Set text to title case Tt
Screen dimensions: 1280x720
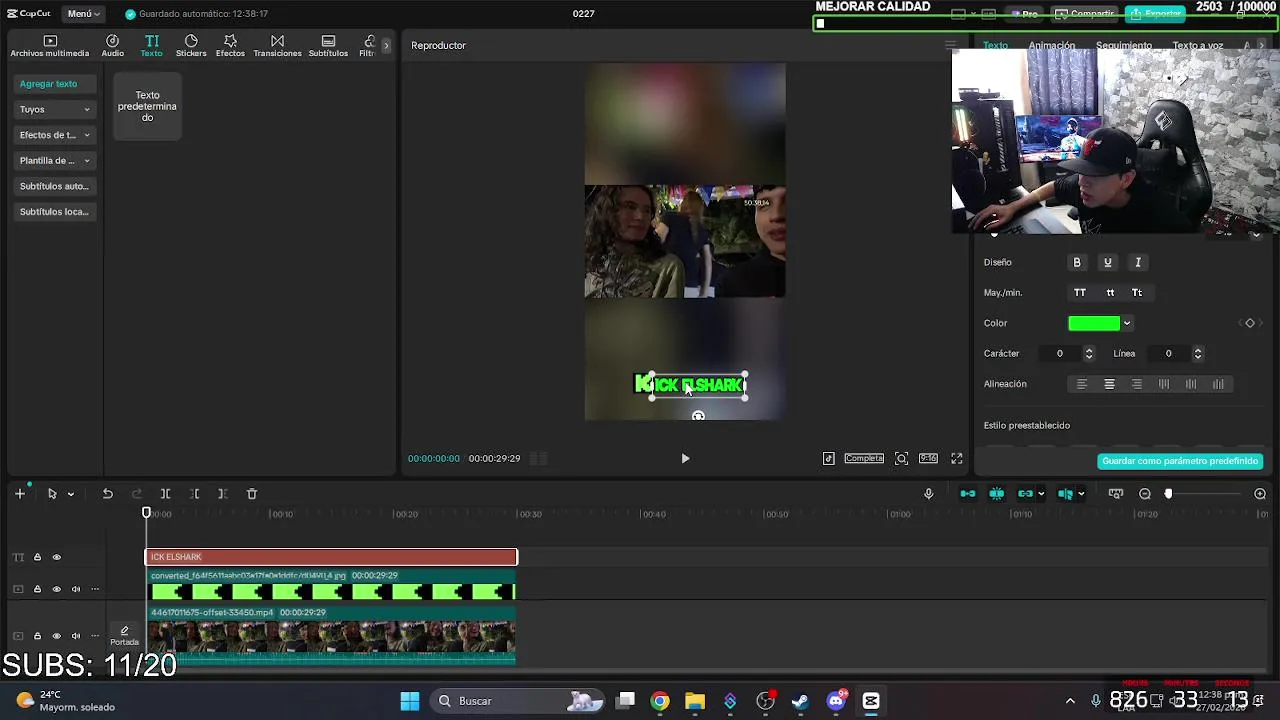pyautogui.click(x=1137, y=293)
